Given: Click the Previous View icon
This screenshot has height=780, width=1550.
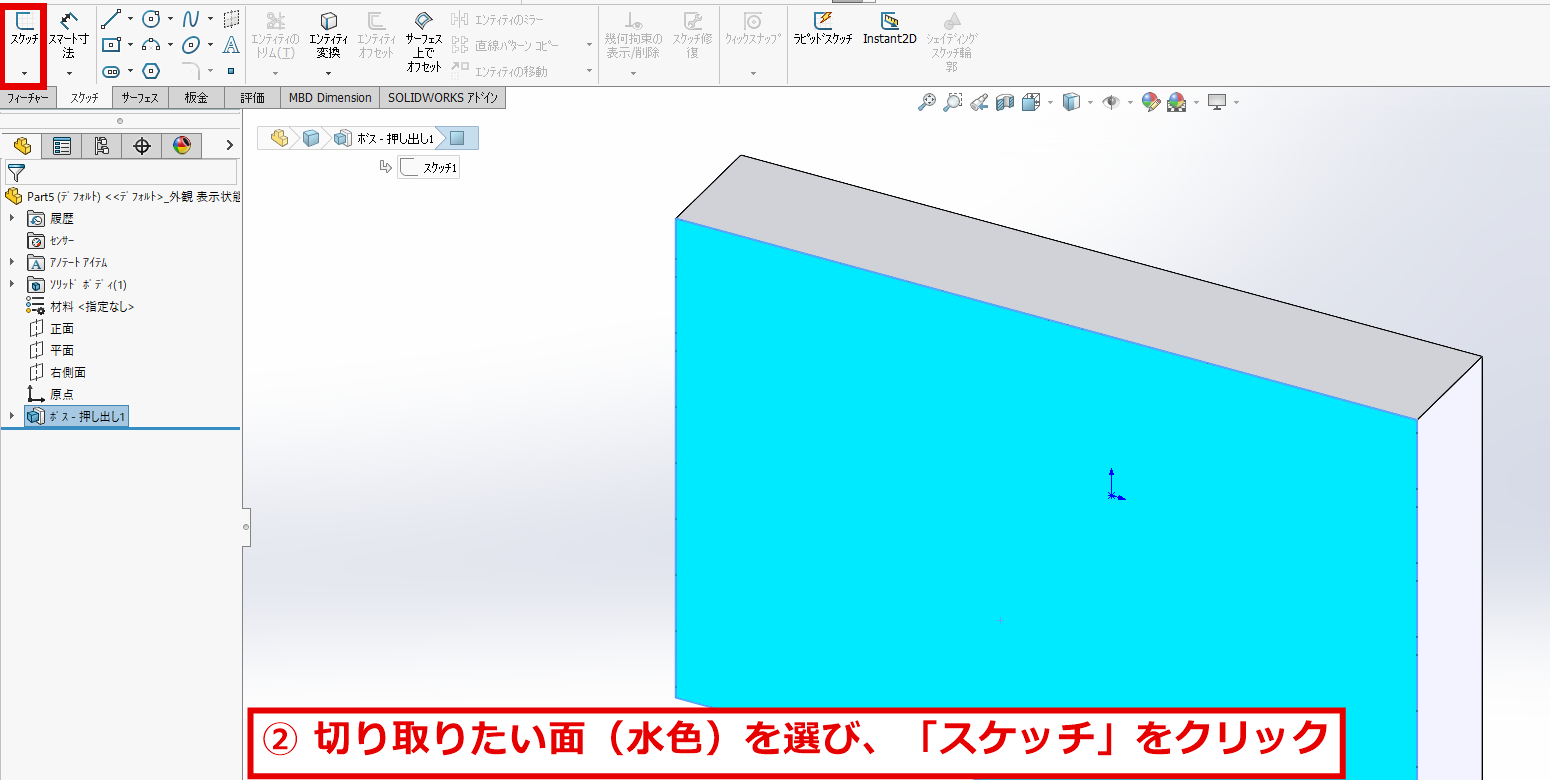Looking at the screenshot, I should click(979, 102).
